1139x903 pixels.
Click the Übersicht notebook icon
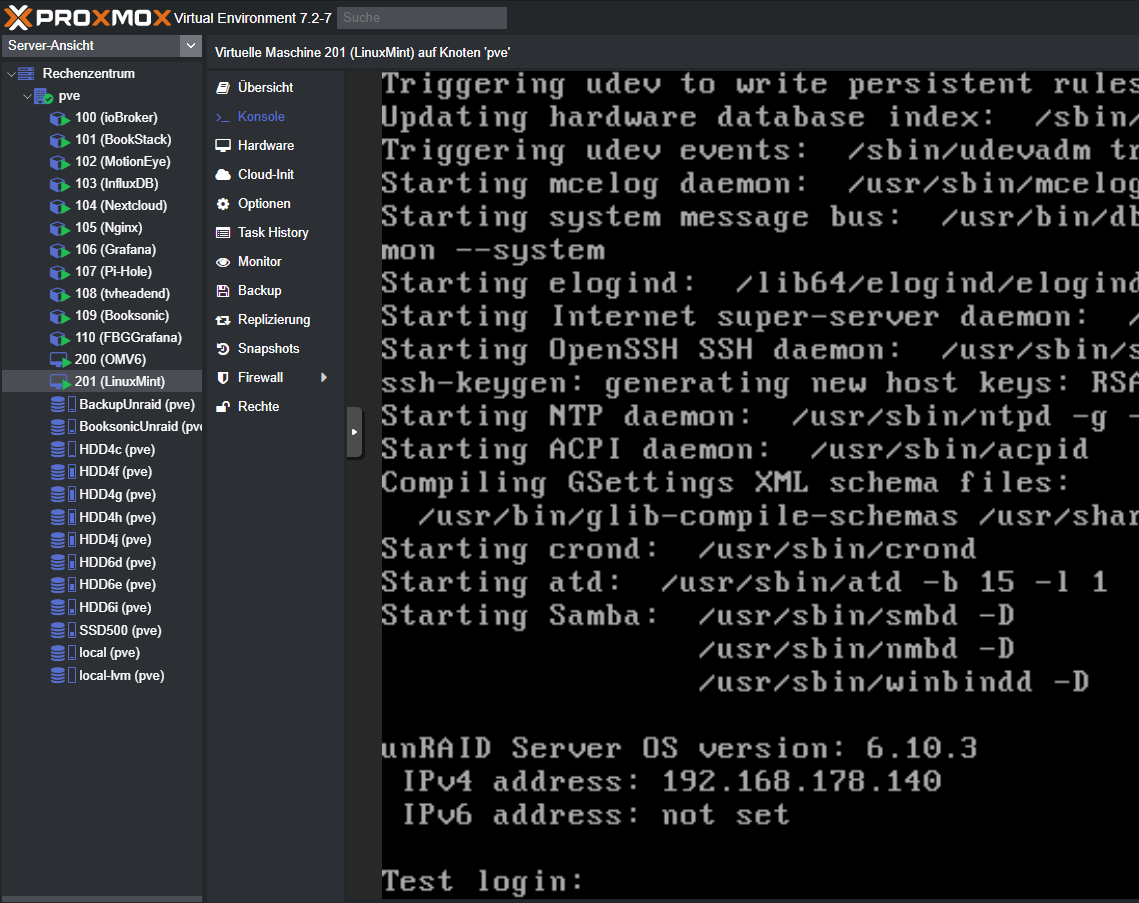pos(223,88)
